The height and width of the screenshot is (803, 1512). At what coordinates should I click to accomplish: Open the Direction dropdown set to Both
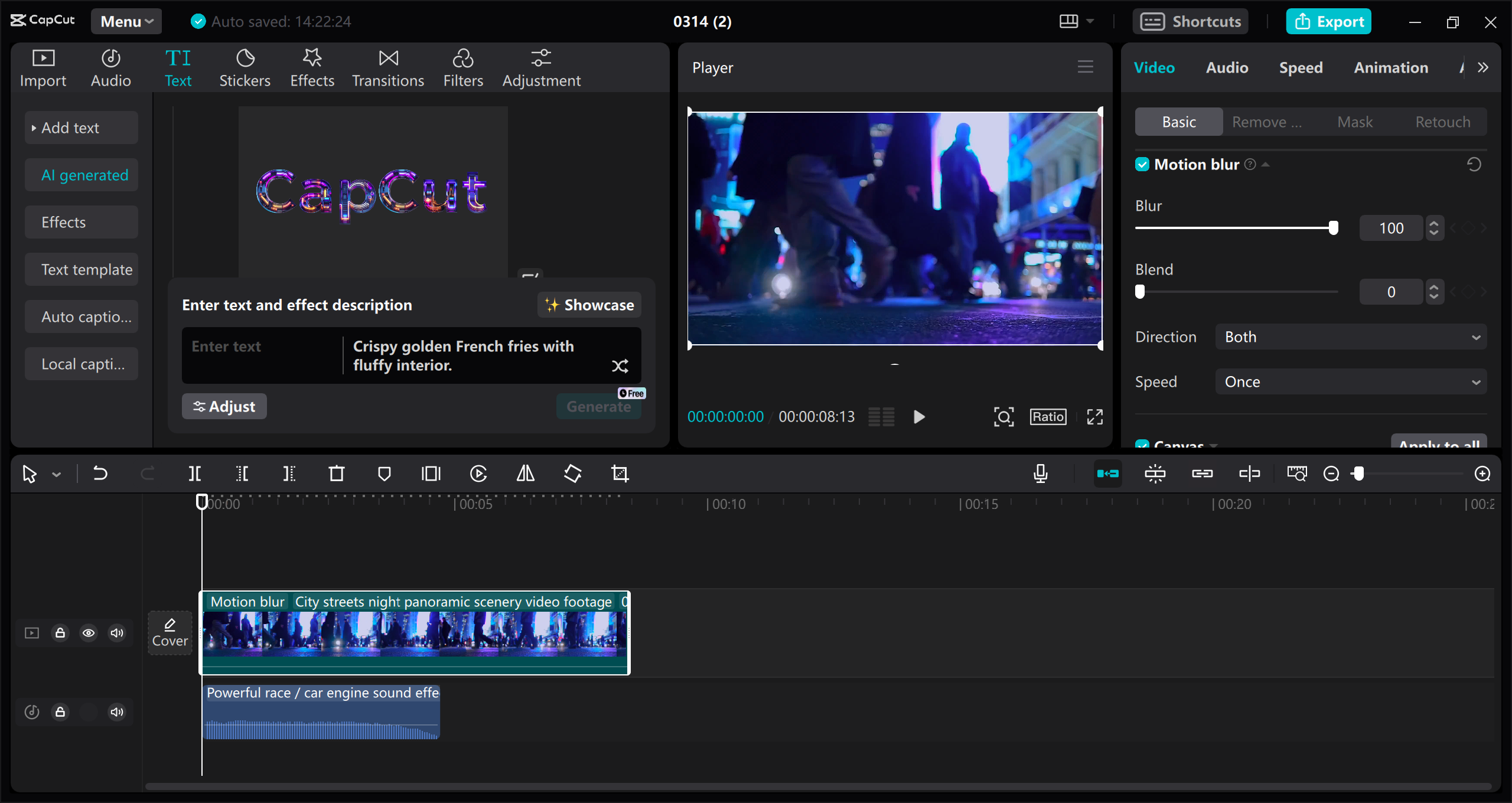1350,337
